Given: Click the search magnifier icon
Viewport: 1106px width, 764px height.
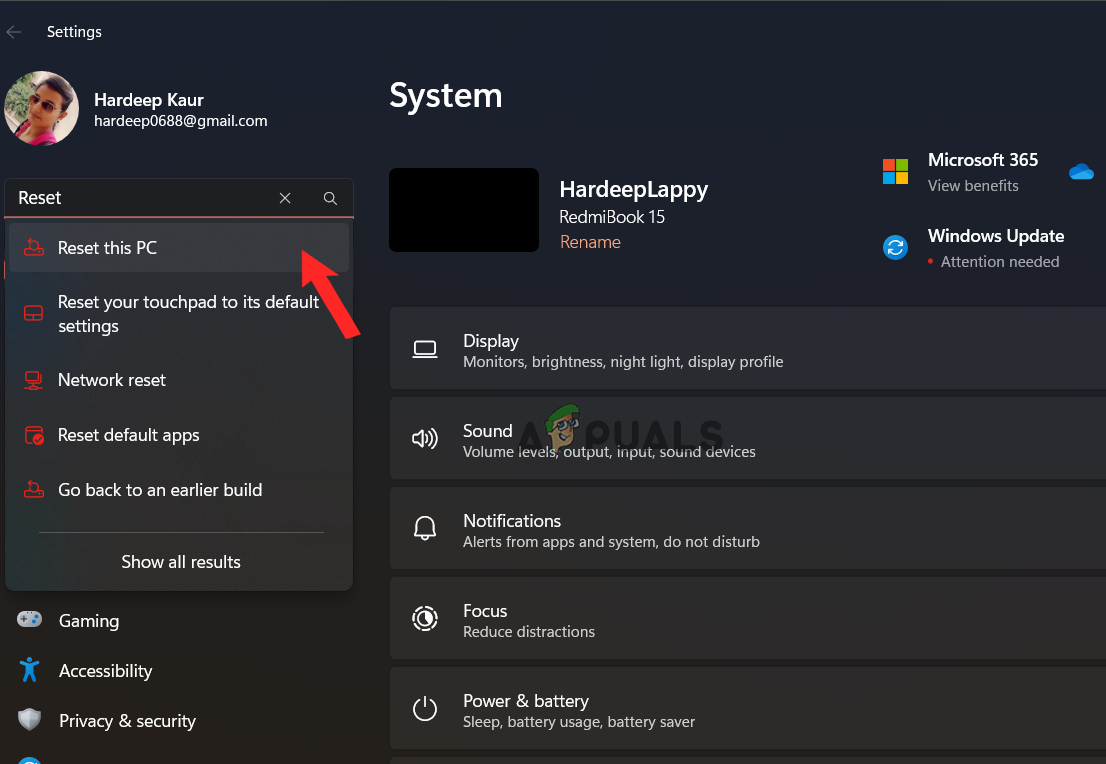Looking at the screenshot, I should (330, 198).
